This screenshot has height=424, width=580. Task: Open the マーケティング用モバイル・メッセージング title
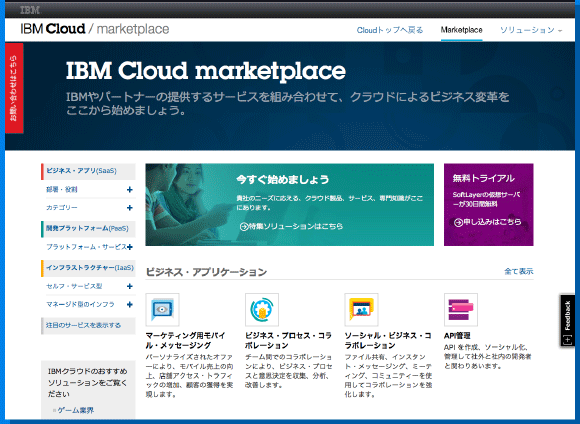[185, 340]
